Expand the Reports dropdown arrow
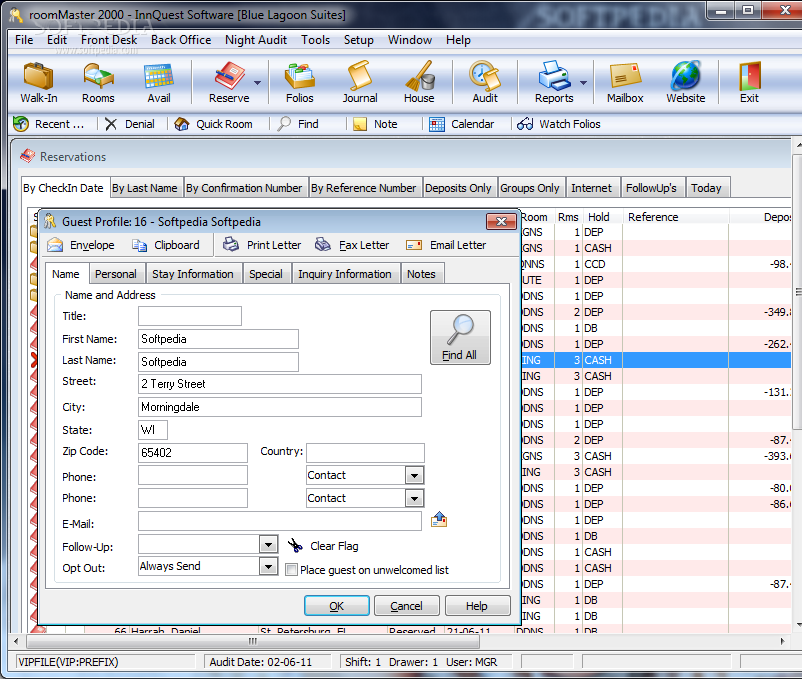Image resolution: width=802 pixels, height=679 pixels. tap(583, 82)
